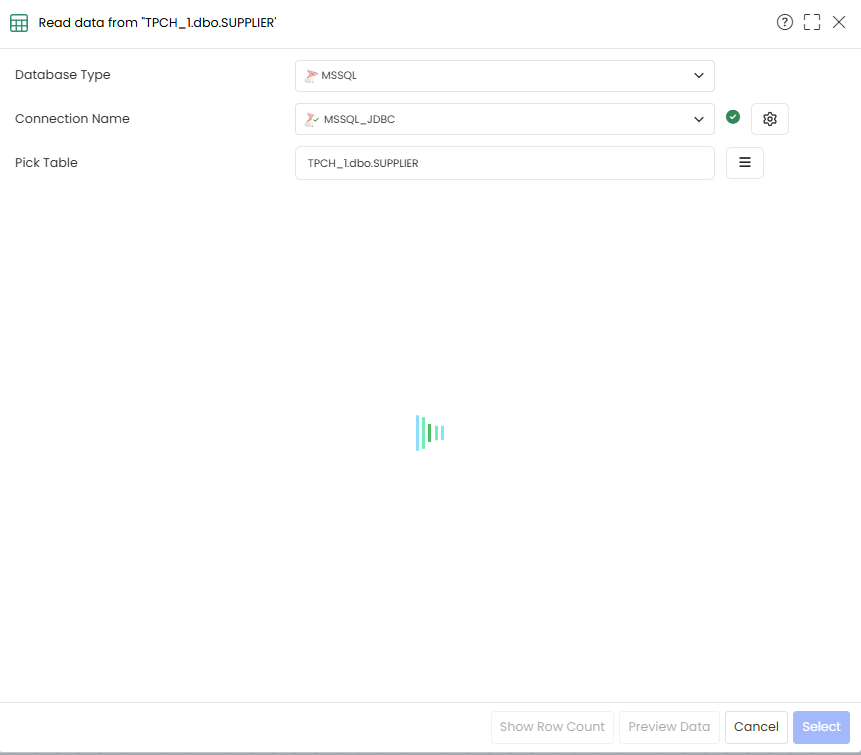Screen dimensions: 861x755
Task: Open the Connection Name MSSQL_JDBC dropdown
Action: 505,119
